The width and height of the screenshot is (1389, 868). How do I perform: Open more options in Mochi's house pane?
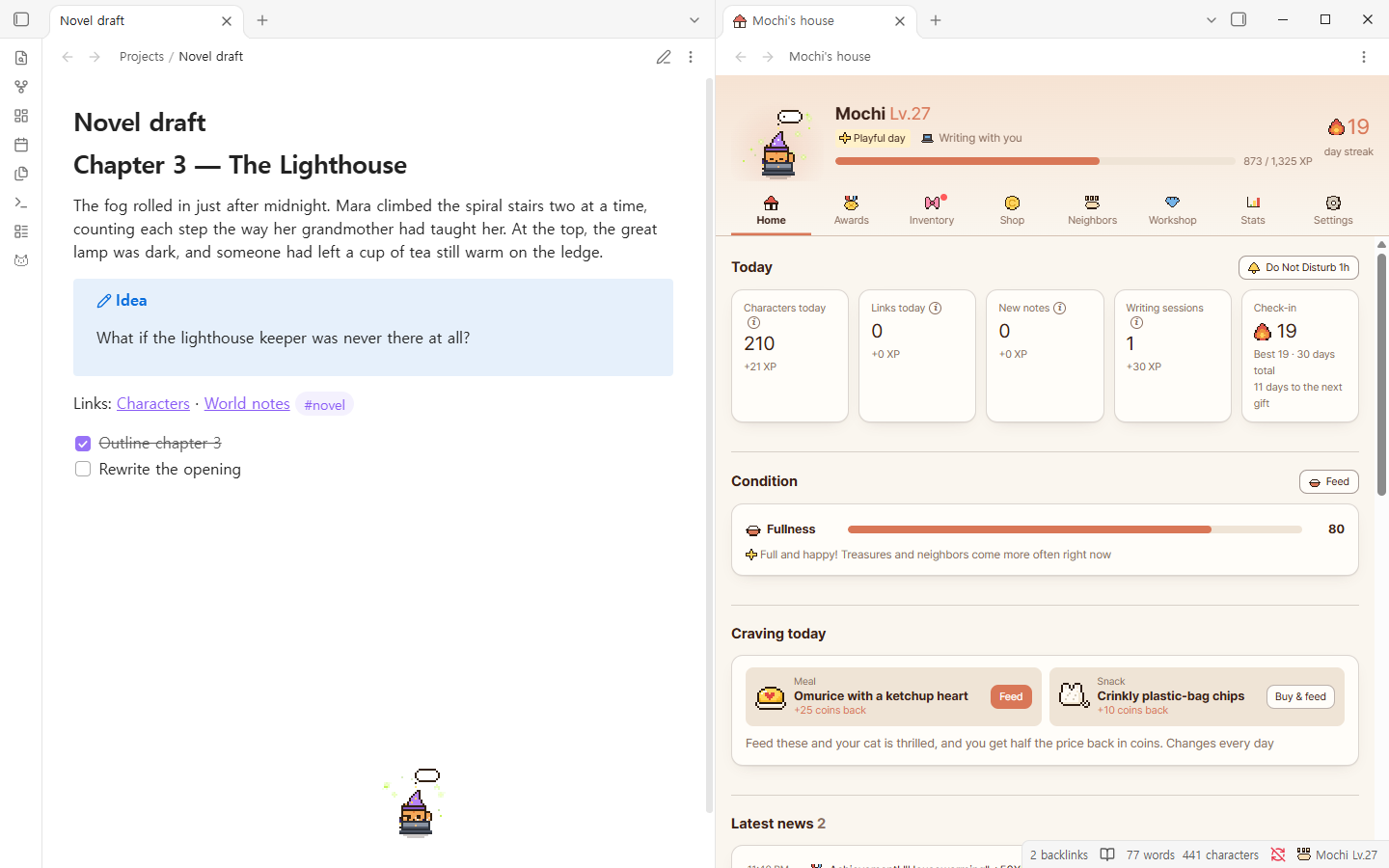tap(1364, 57)
